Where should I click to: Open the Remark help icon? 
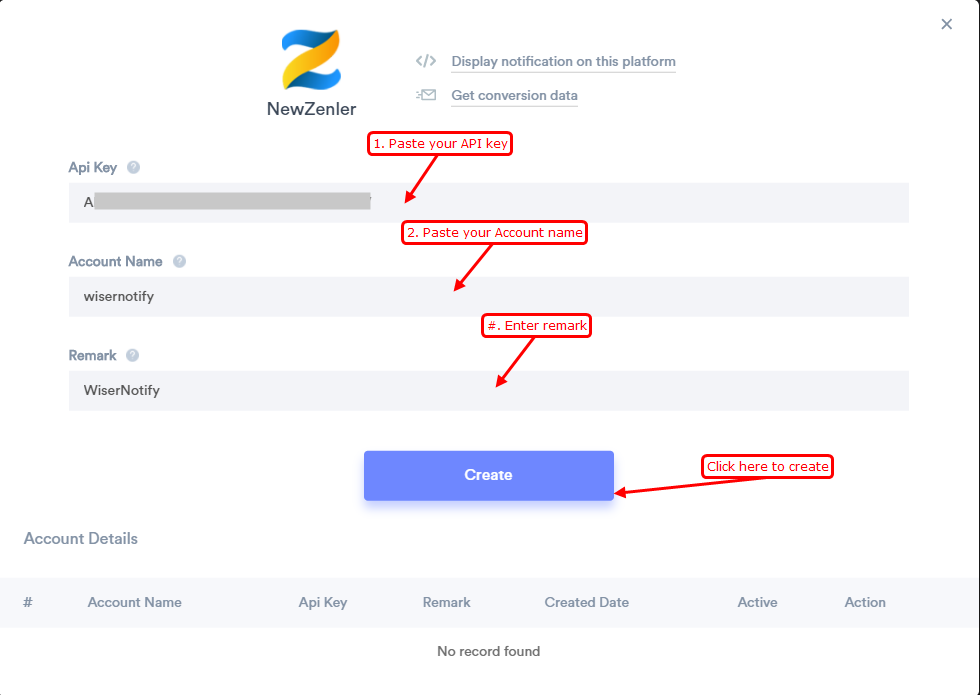[132, 355]
